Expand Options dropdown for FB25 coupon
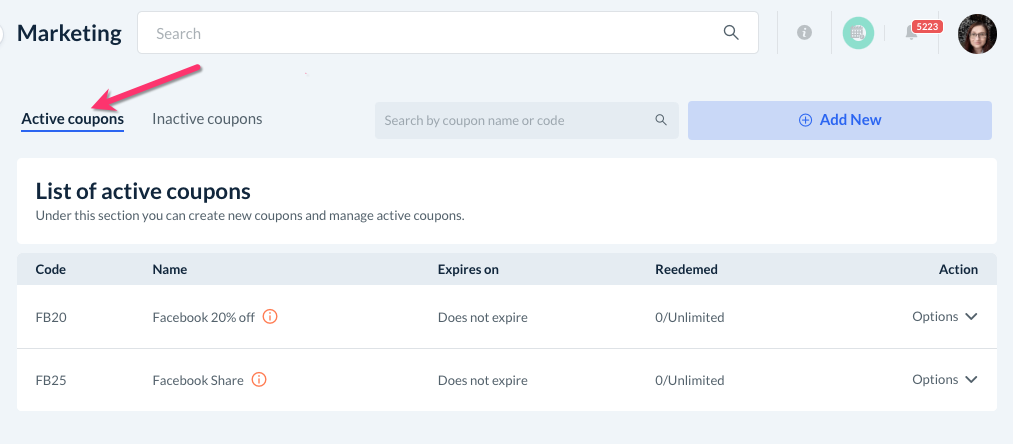Screen dimensions: 1013x444 [x=944, y=380]
